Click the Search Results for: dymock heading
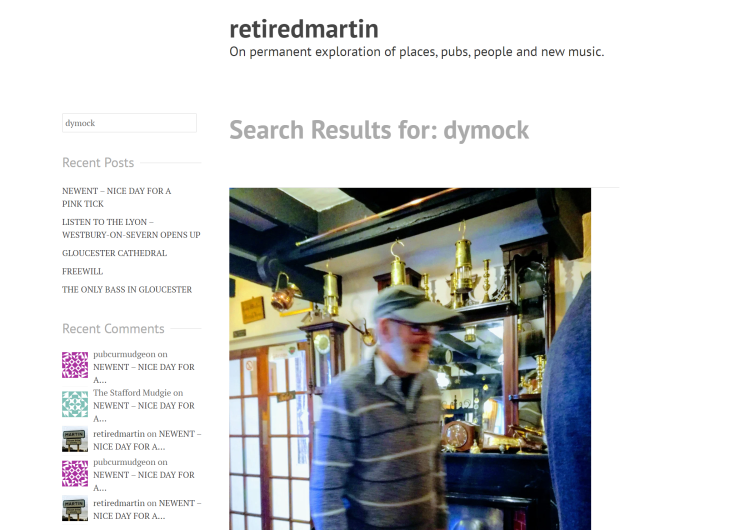Image resolution: width=729 pixels, height=530 pixels. (x=379, y=130)
